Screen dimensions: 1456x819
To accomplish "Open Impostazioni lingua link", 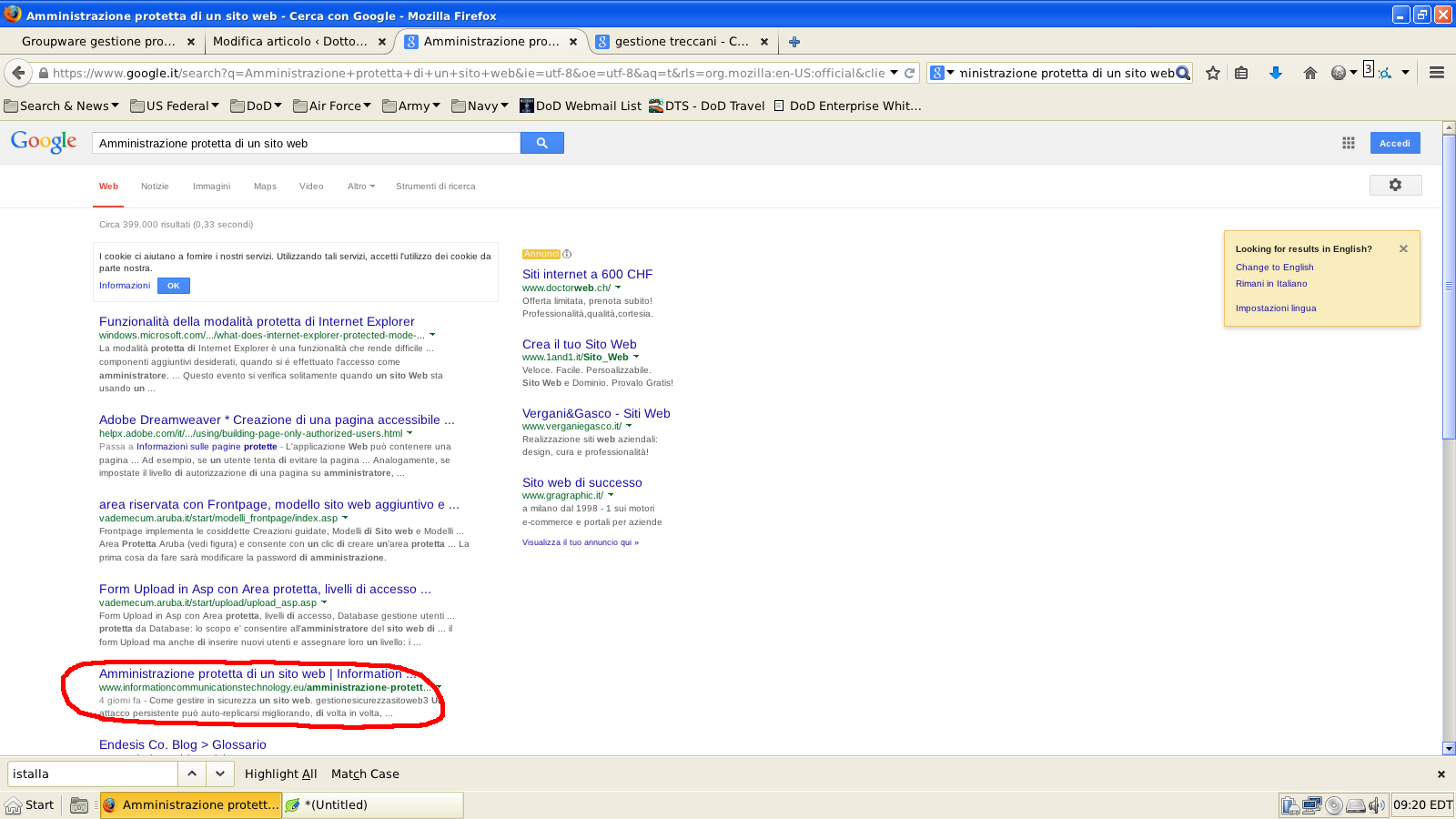I will (x=1276, y=308).
